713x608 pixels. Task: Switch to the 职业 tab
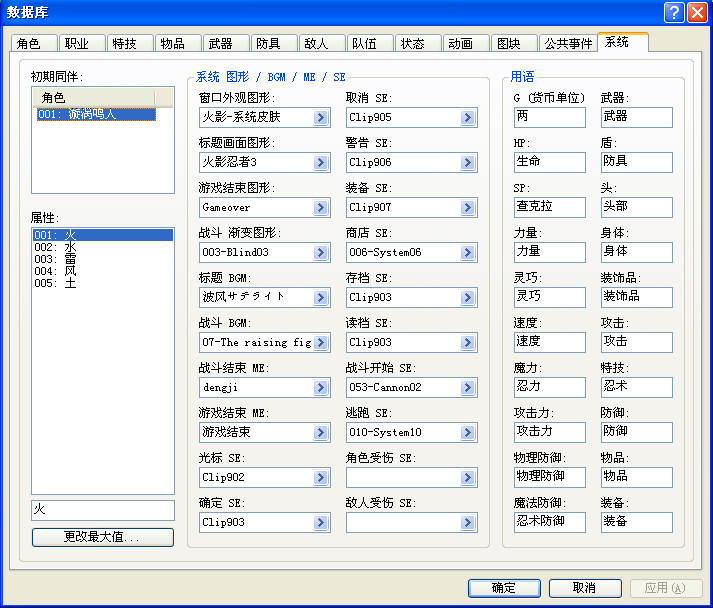click(82, 44)
